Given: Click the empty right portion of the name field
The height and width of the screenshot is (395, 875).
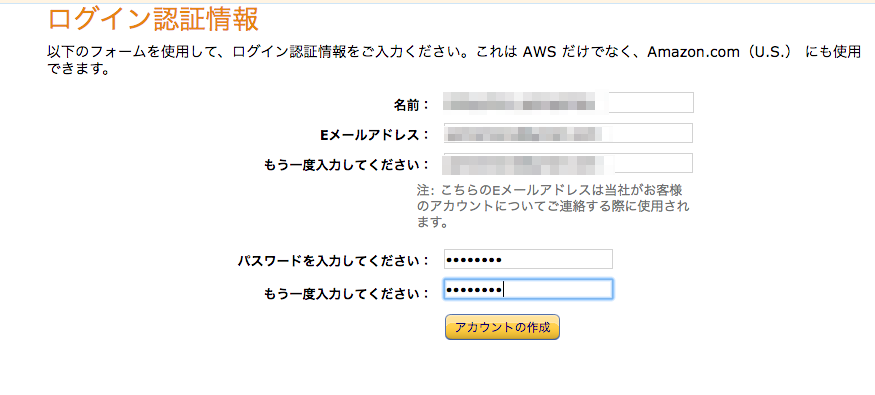Looking at the screenshot, I should [650, 103].
